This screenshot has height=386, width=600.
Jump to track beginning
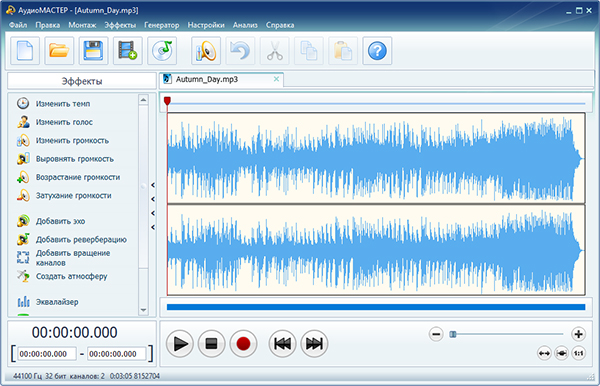[x=282, y=344]
